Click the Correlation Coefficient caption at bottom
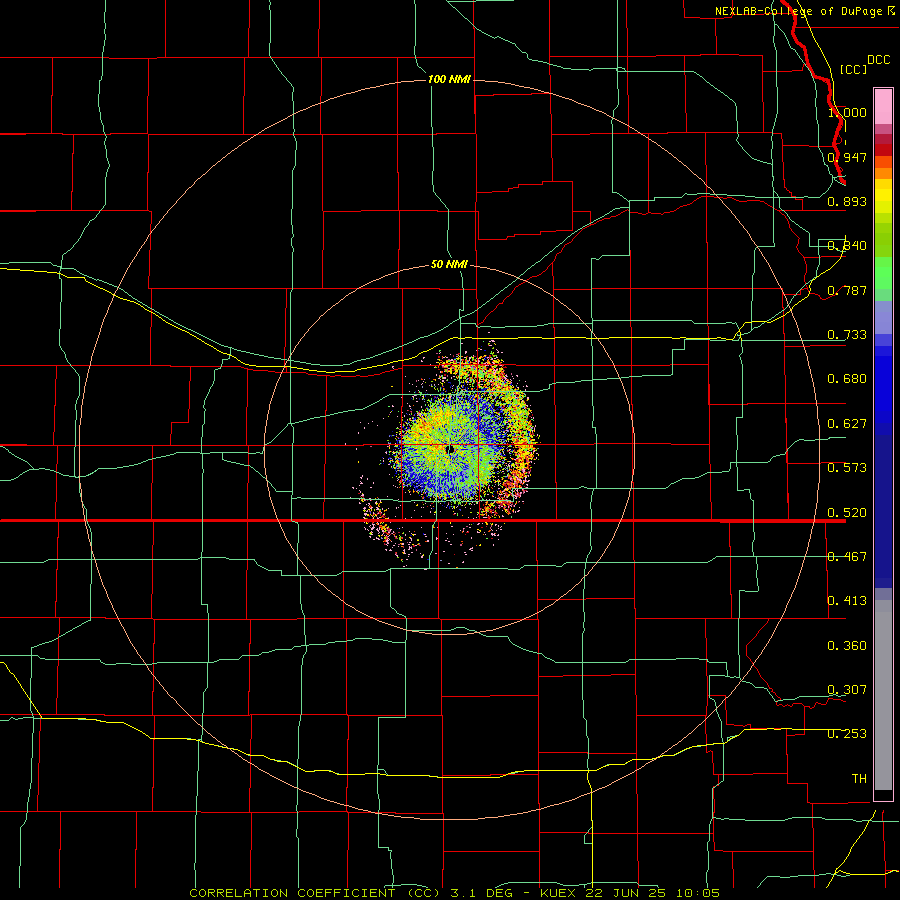The height and width of the screenshot is (900, 900). (455, 893)
